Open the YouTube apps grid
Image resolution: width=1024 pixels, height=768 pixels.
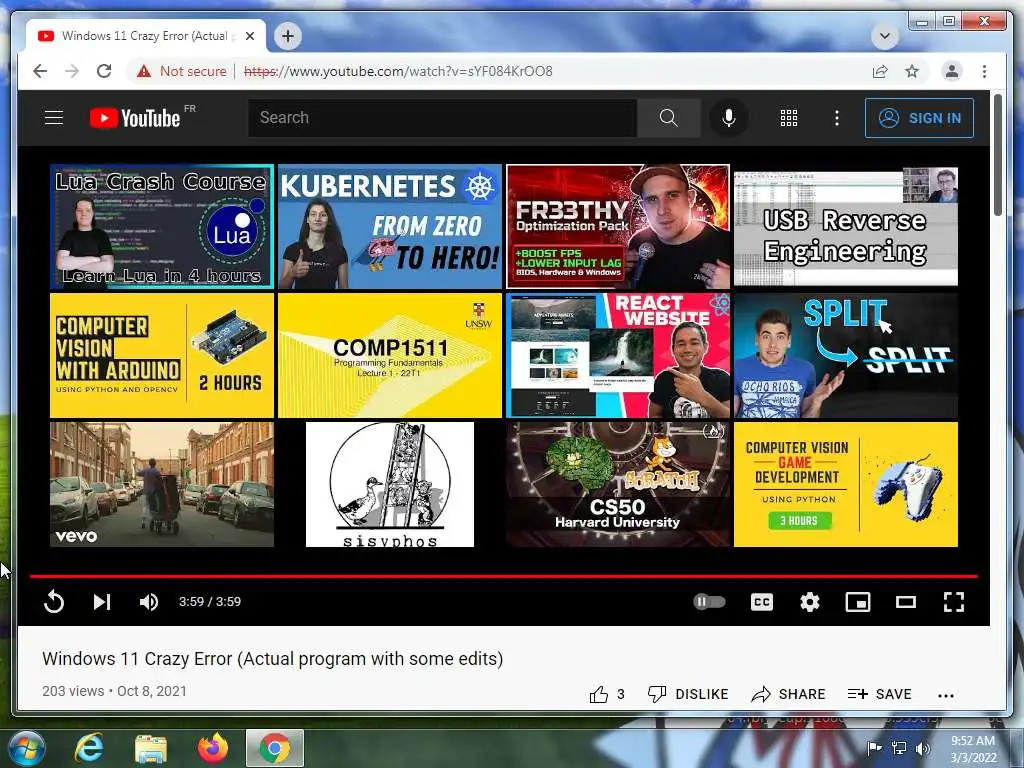[x=789, y=118]
